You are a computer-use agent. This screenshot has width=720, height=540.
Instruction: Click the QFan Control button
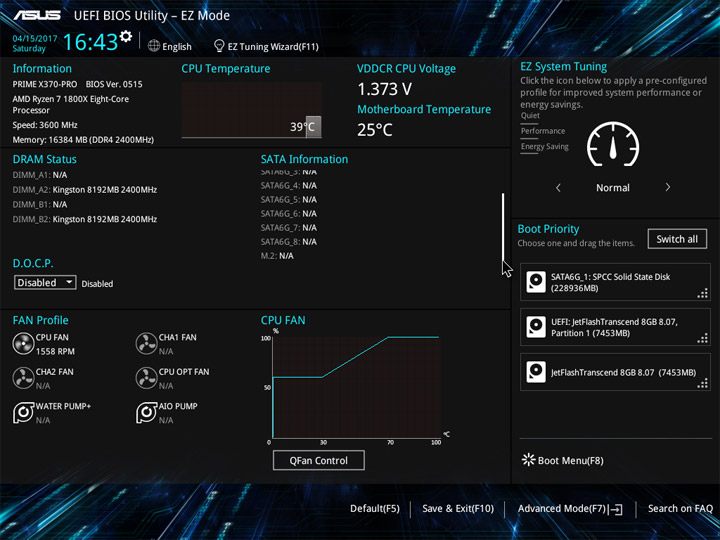(x=319, y=461)
